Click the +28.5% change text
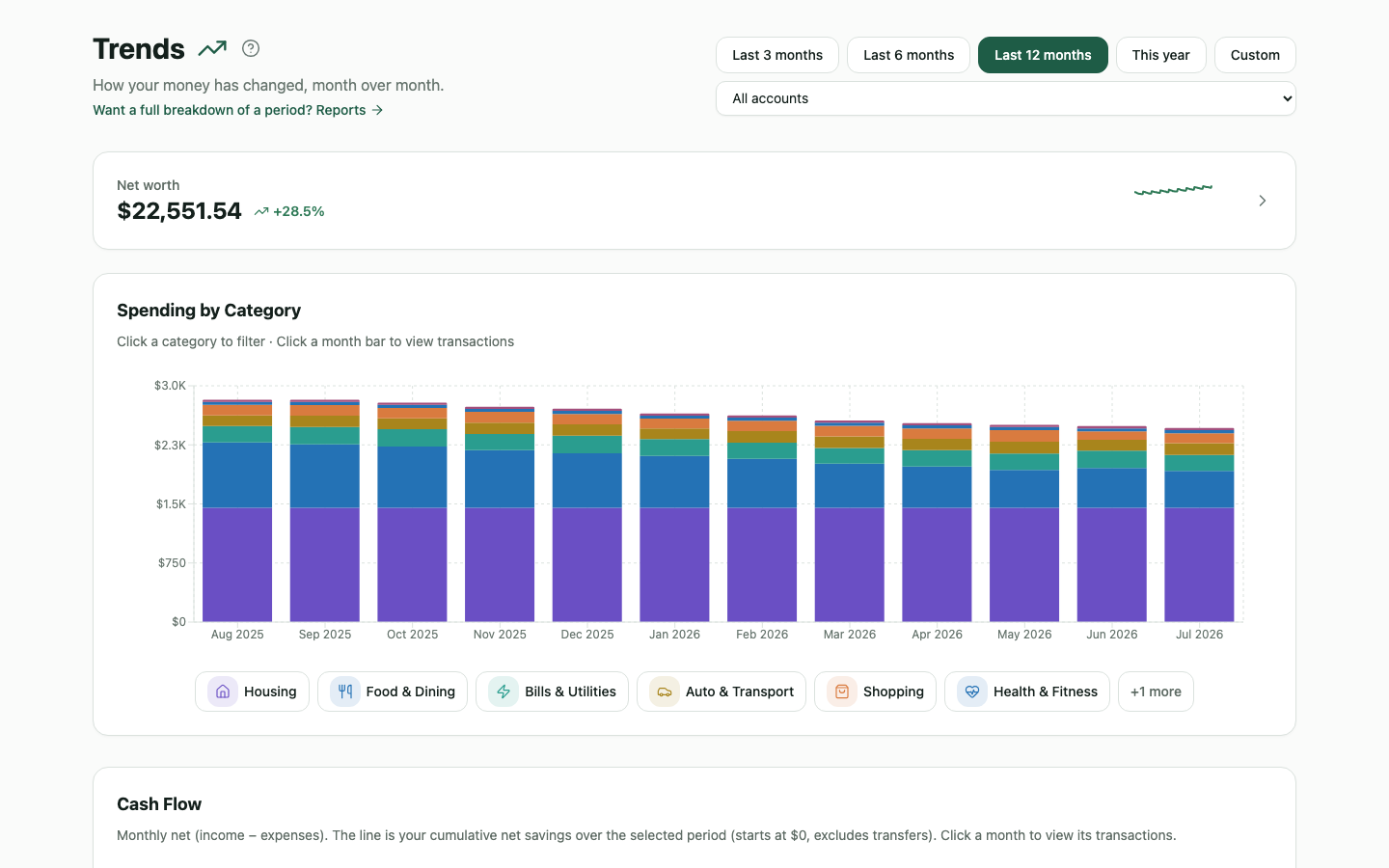The width and height of the screenshot is (1389, 868). (x=299, y=211)
